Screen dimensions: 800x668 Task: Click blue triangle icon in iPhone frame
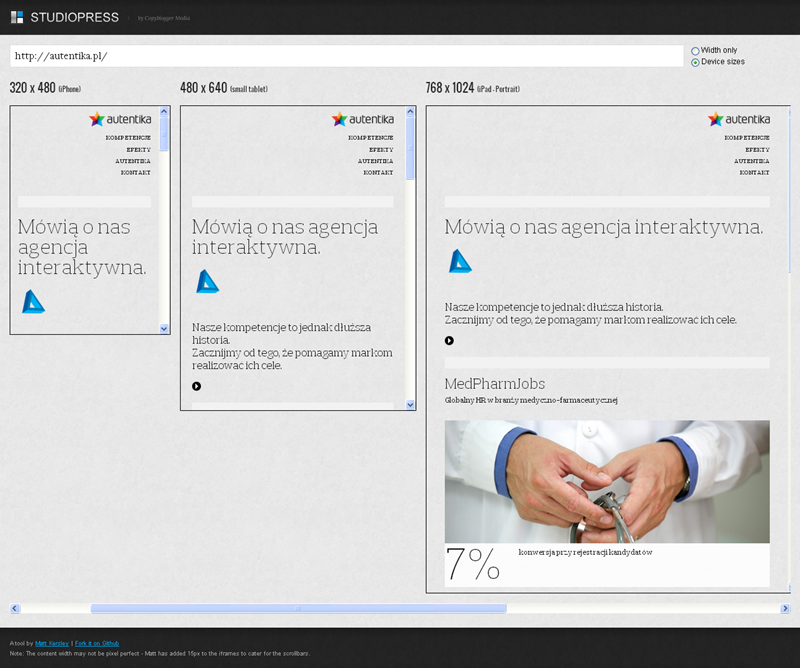[x=33, y=301]
